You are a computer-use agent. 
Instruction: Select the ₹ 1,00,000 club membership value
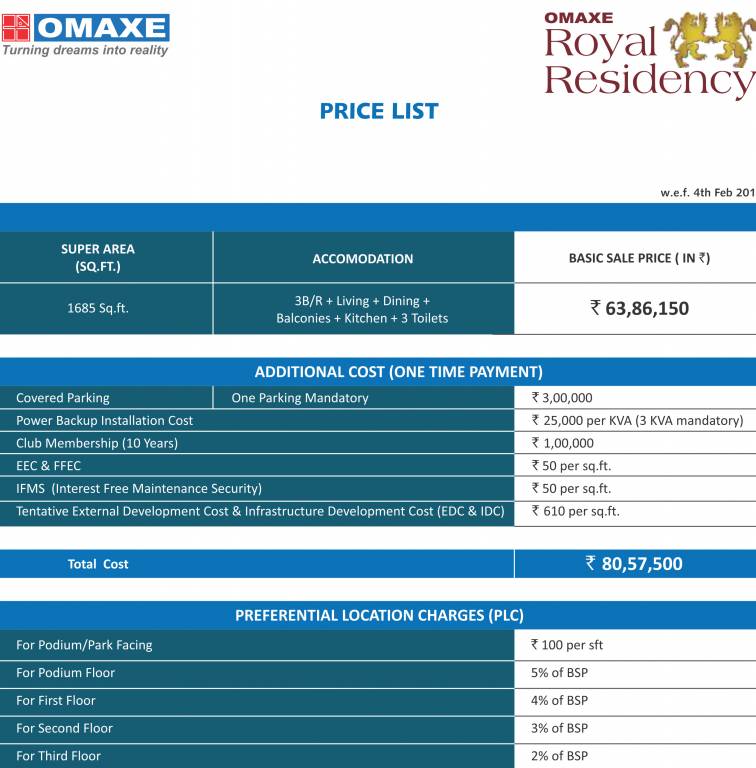coord(563,443)
